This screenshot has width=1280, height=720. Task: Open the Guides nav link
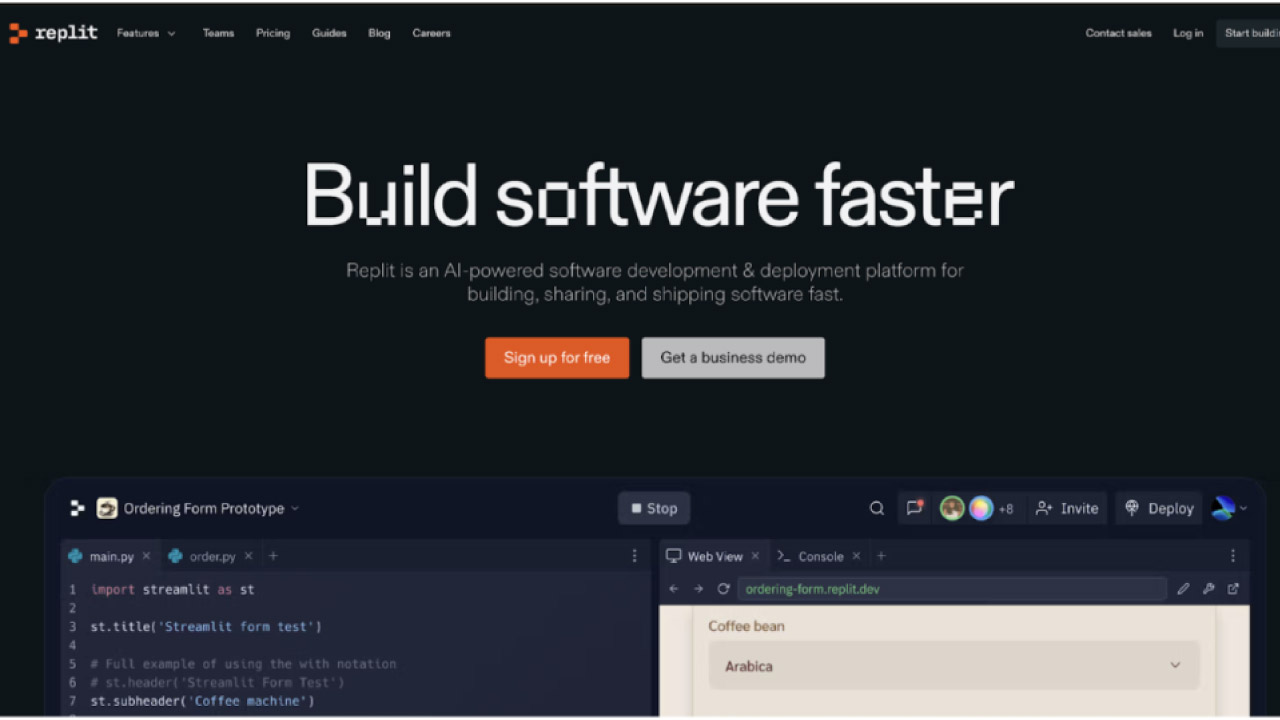[x=329, y=33]
